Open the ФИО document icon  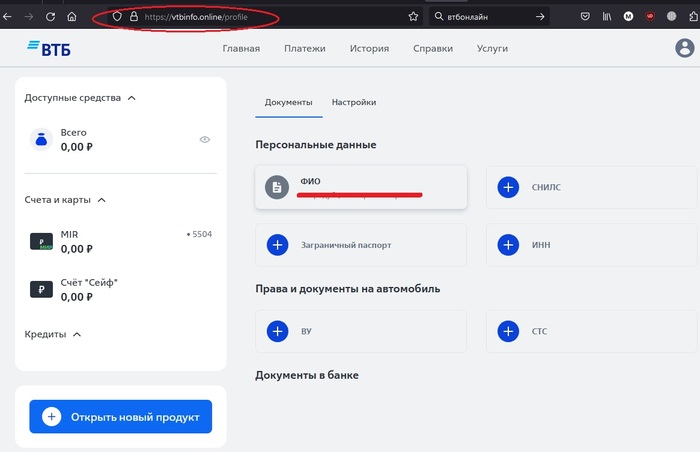pos(277,187)
